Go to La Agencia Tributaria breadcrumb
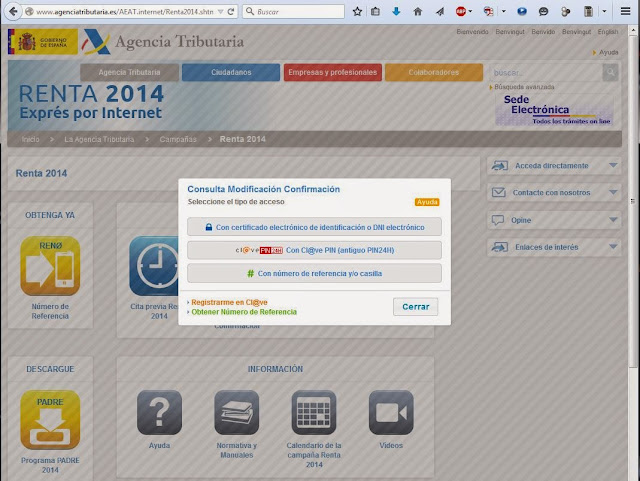Image resolution: width=640 pixels, height=481 pixels. 99,139
